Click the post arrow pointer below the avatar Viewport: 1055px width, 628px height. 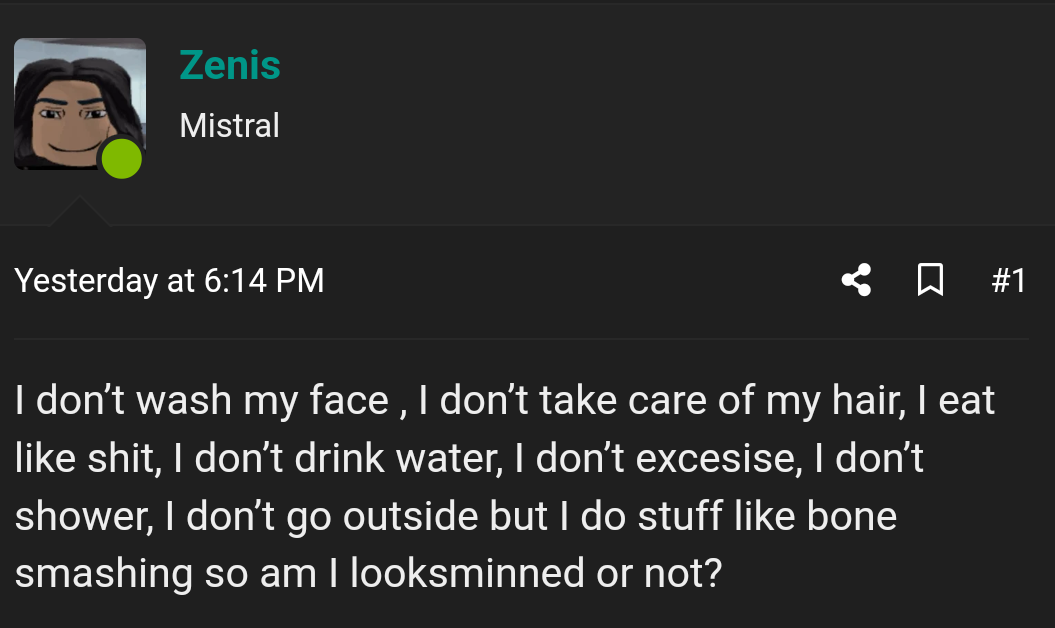(x=78, y=212)
